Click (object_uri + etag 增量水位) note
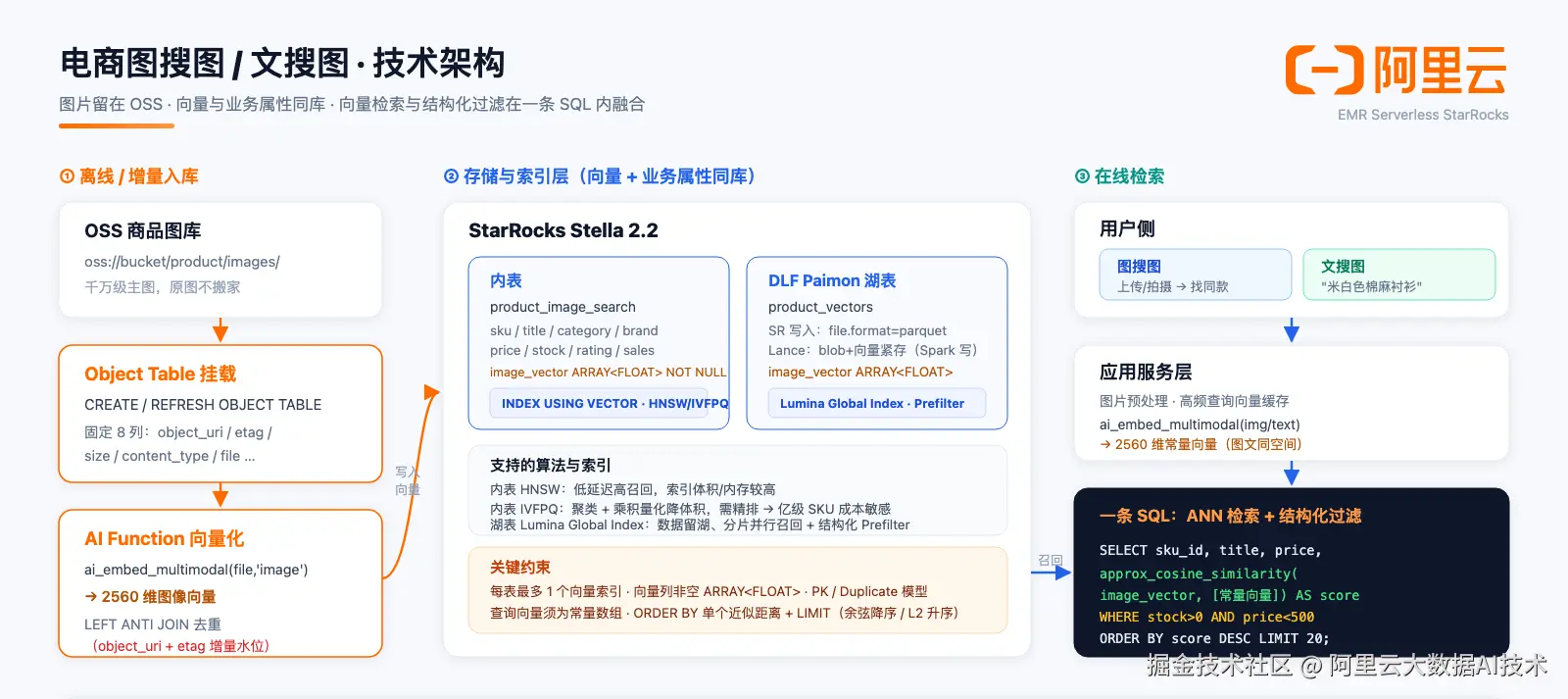Viewport: 1568px width, 699px height. pos(180,646)
